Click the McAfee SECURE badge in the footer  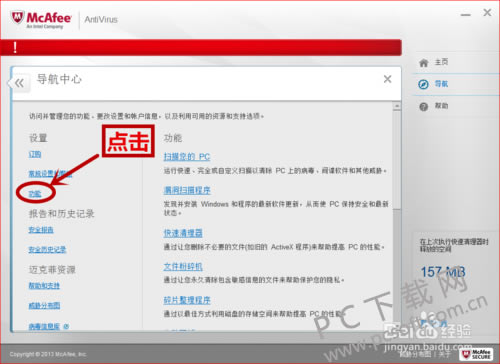pyautogui.click(x=476, y=354)
